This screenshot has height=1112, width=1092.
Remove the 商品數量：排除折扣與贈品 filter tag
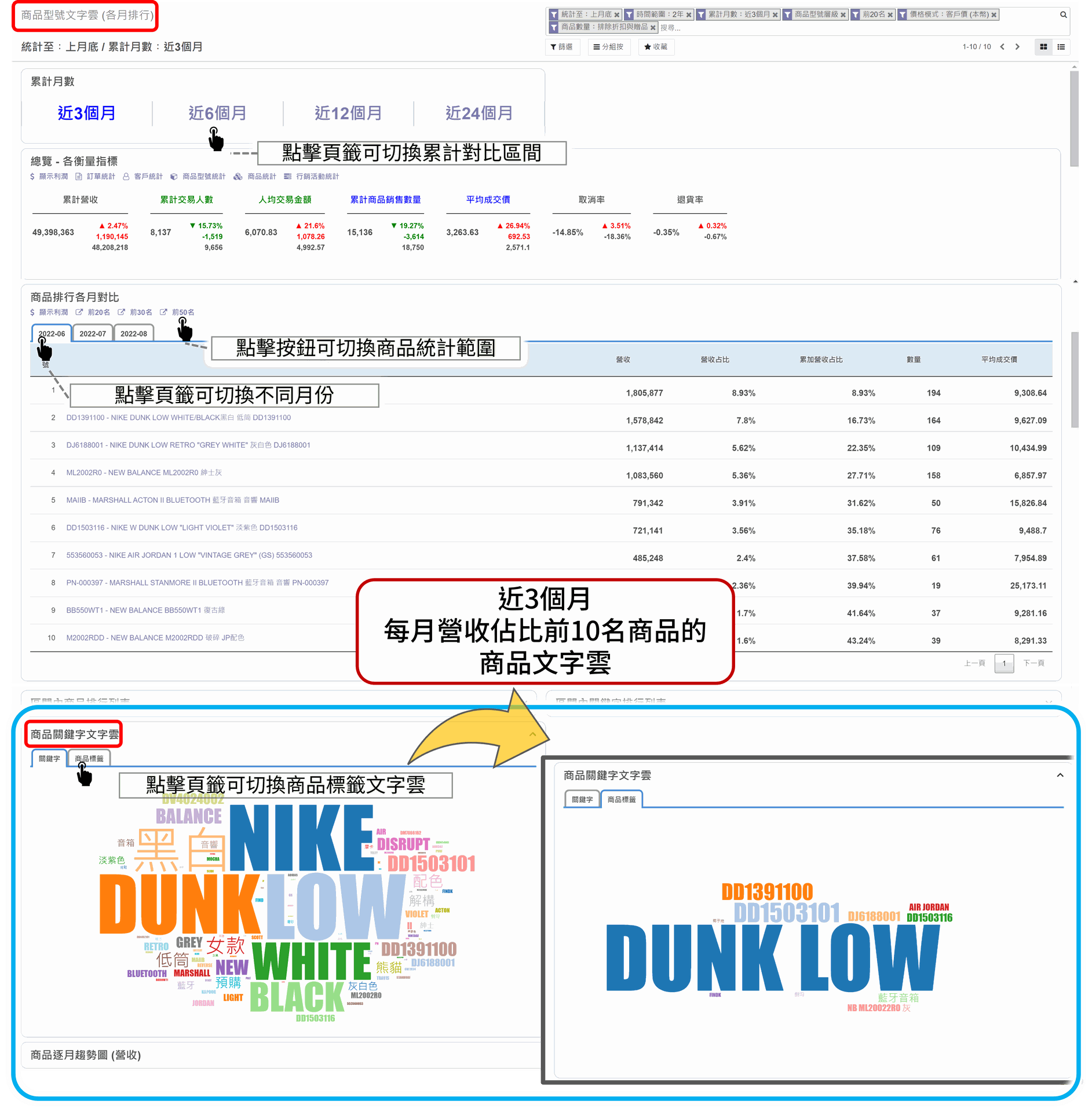pos(653,27)
